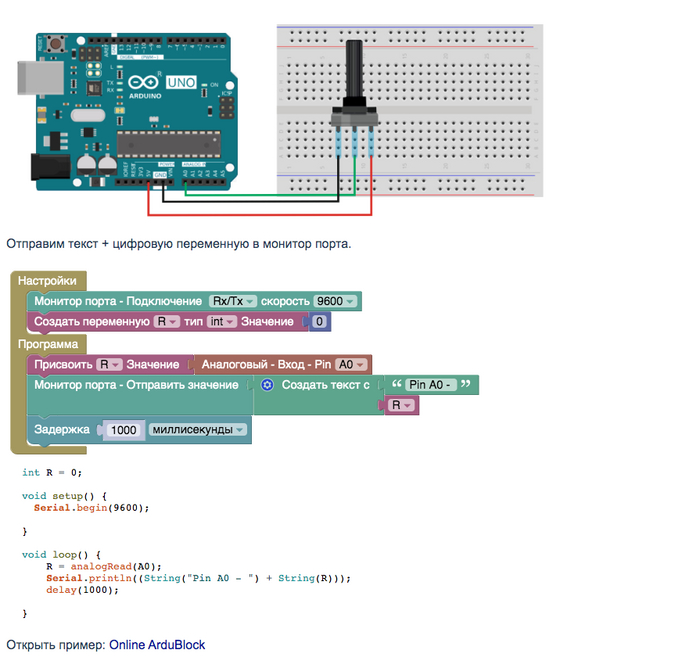Open the миллисекунды units dropdown
The image size is (700, 657).
coord(197,429)
